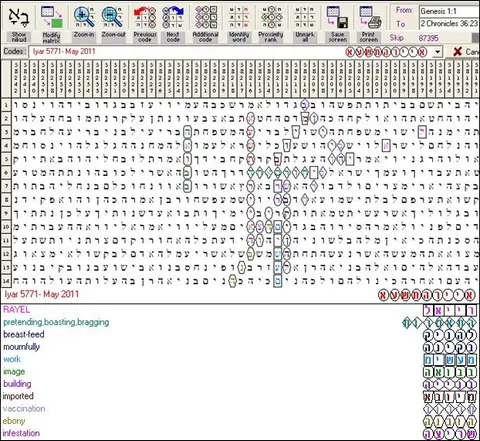Select 'building' in the code list

pos(17,384)
